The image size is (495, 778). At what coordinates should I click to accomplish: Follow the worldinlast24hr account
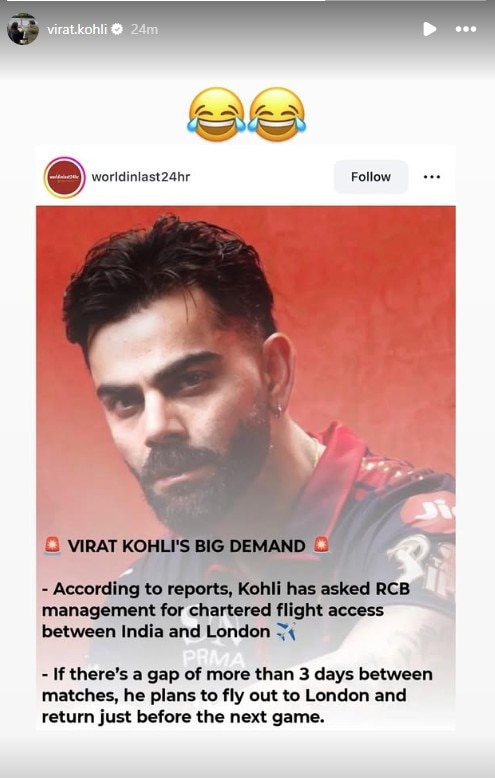click(x=371, y=177)
